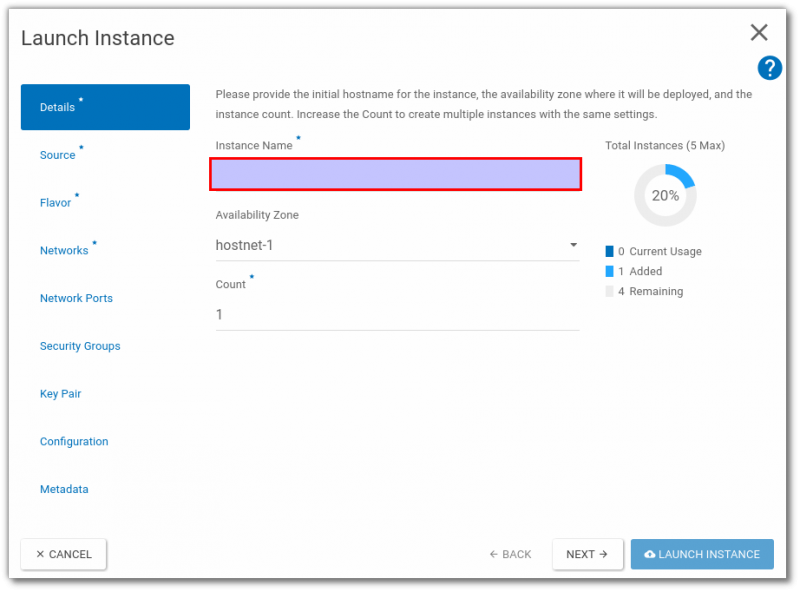
Task: Switch to the Source step
Action: [58, 155]
